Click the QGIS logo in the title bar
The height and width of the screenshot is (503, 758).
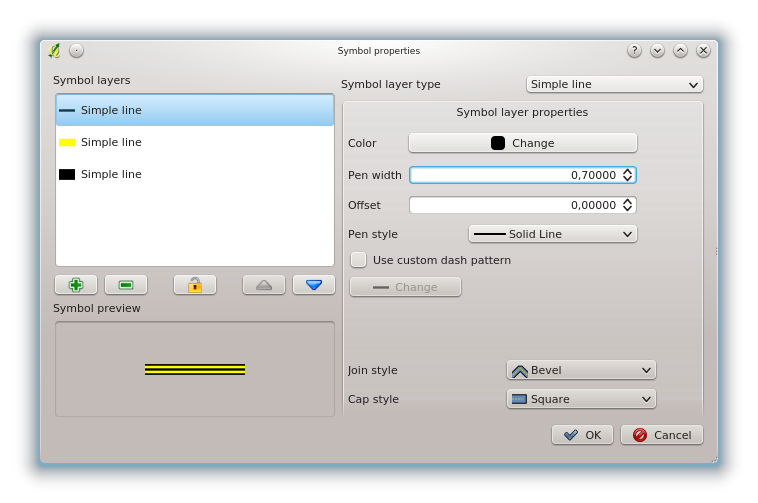click(54, 50)
